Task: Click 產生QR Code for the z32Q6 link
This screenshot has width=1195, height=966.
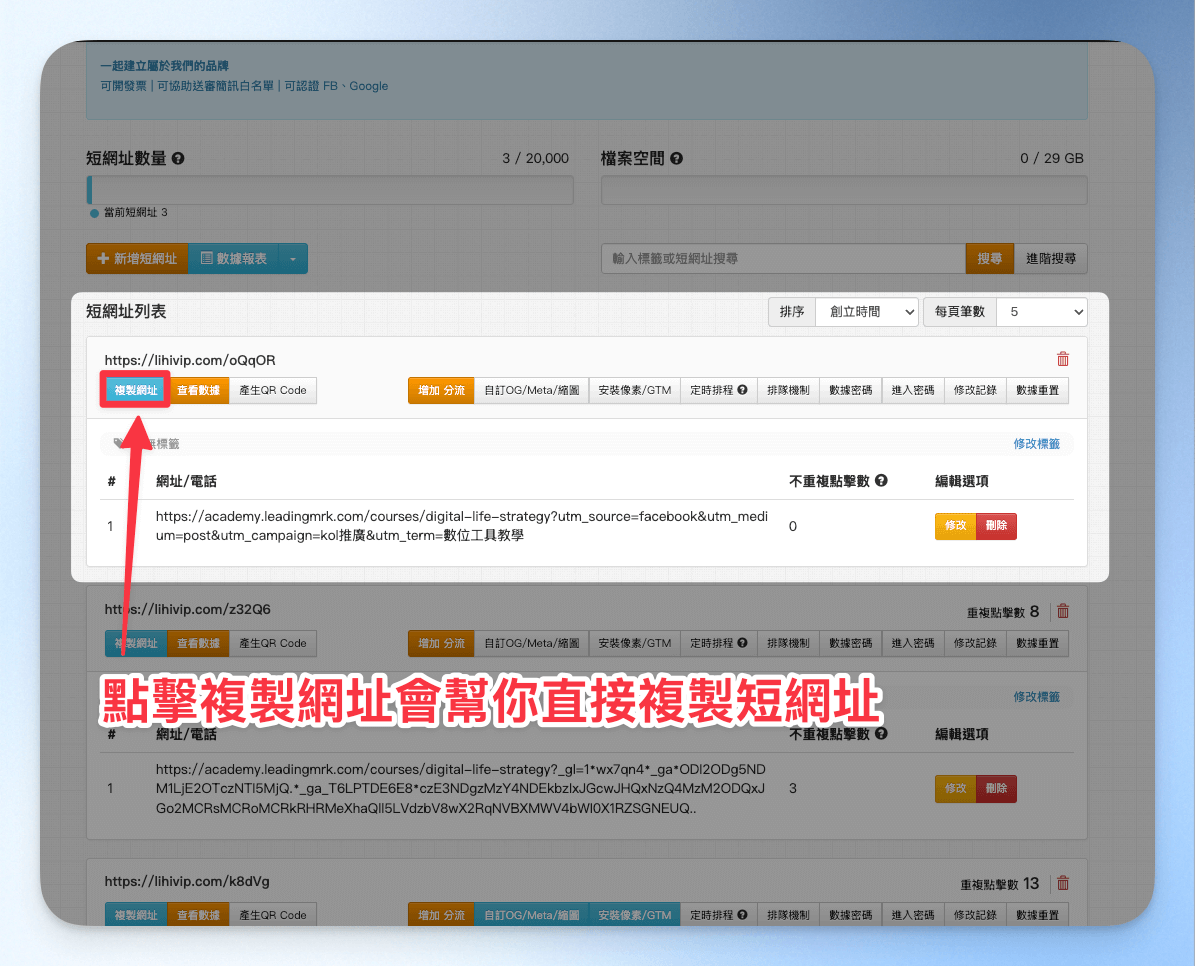Action: [273, 643]
